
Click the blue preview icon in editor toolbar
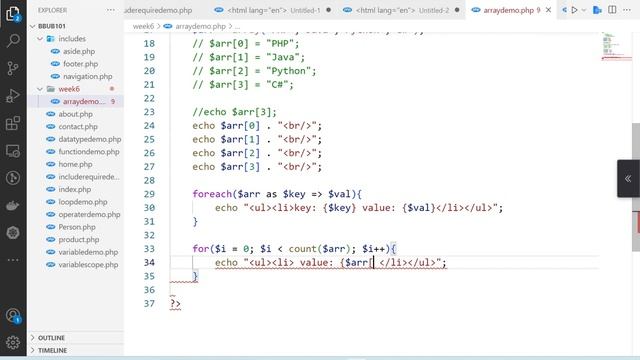click(597, 10)
